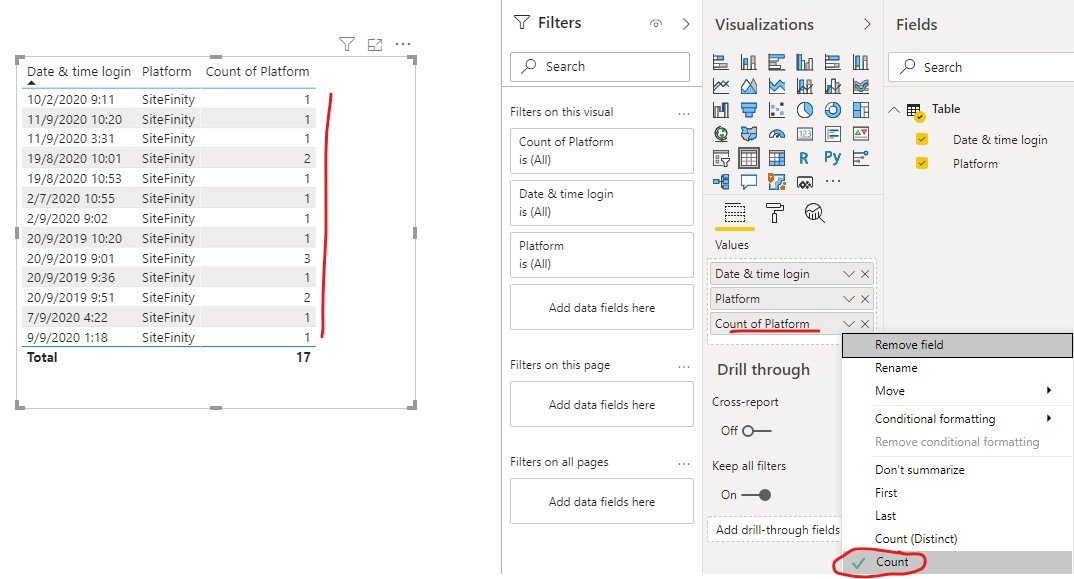Select the R script visual

coord(804,158)
